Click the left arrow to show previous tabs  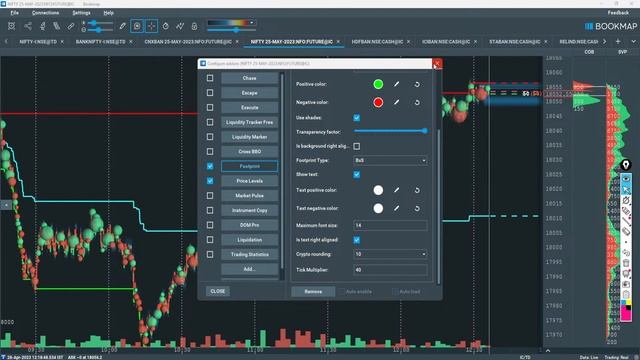pyautogui.click(x=6, y=41)
